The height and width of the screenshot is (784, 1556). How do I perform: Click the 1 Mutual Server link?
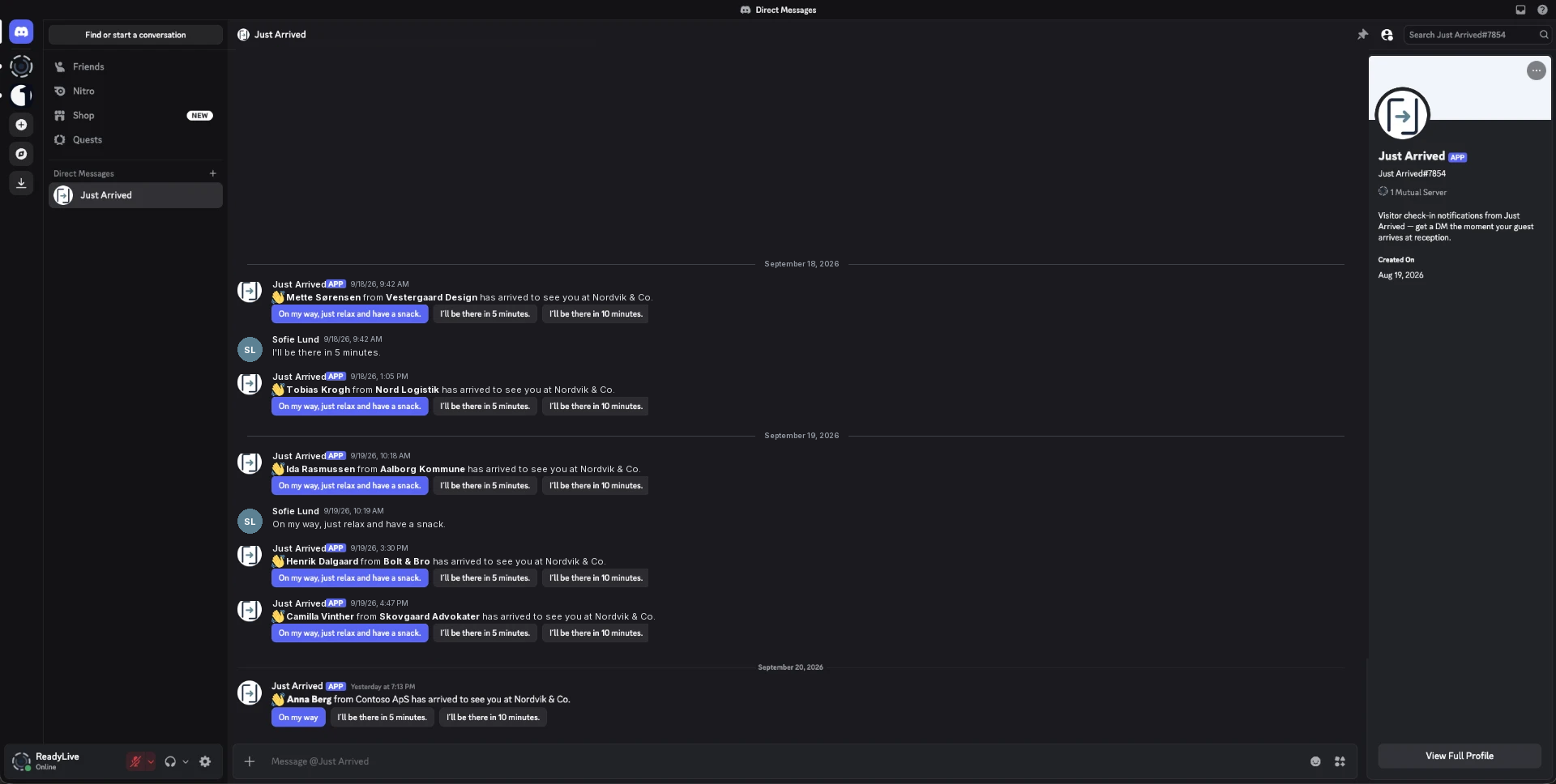1413,192
